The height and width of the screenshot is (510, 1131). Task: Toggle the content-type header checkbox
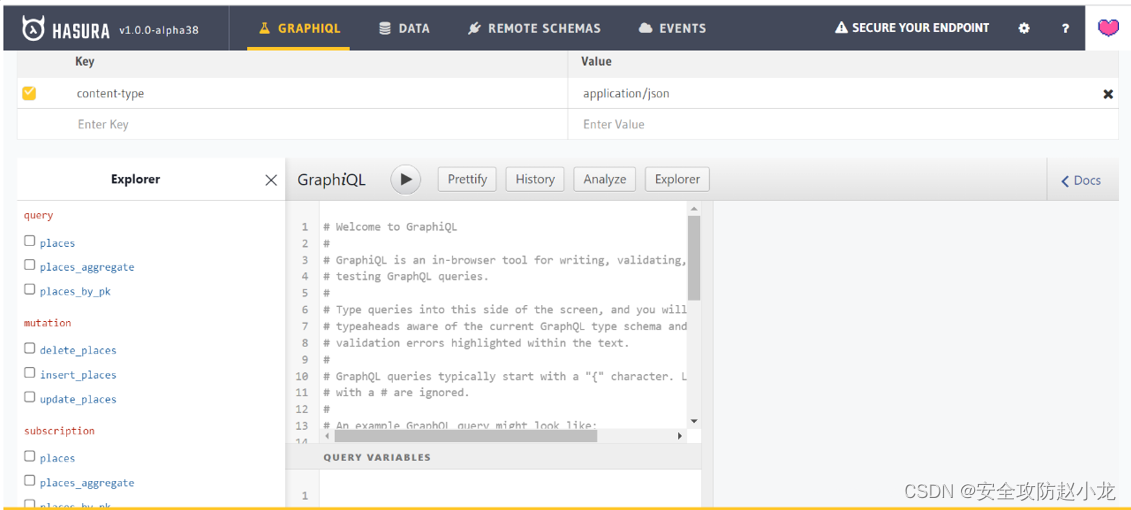click(x=30, y=93)
